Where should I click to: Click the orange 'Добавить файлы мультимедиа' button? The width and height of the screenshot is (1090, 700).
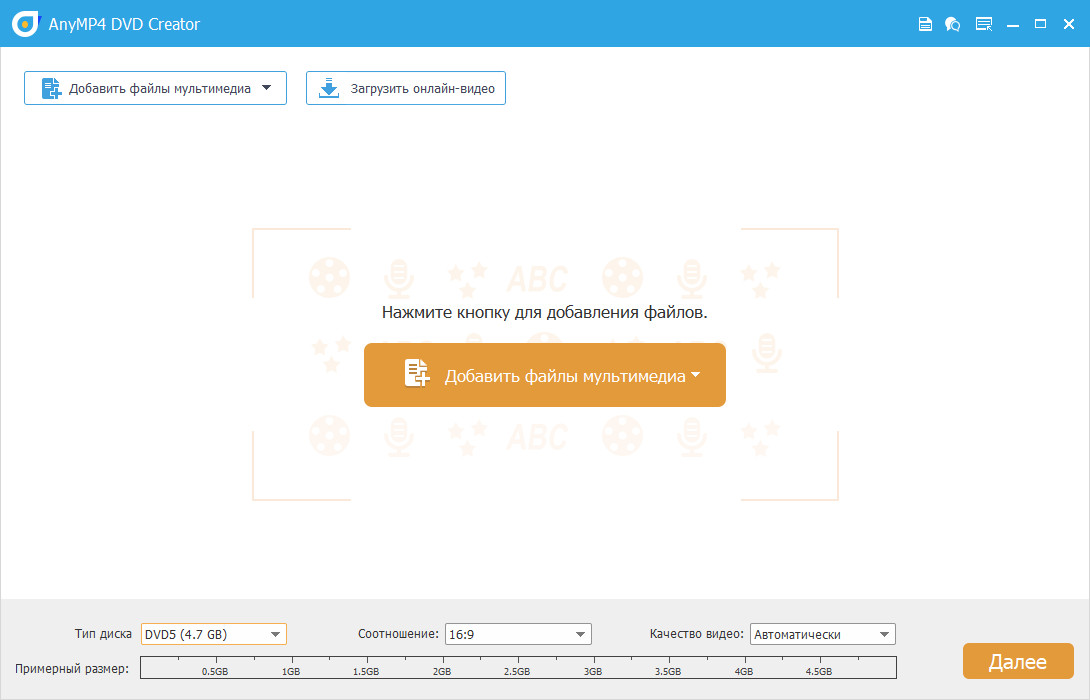[545, 375]
